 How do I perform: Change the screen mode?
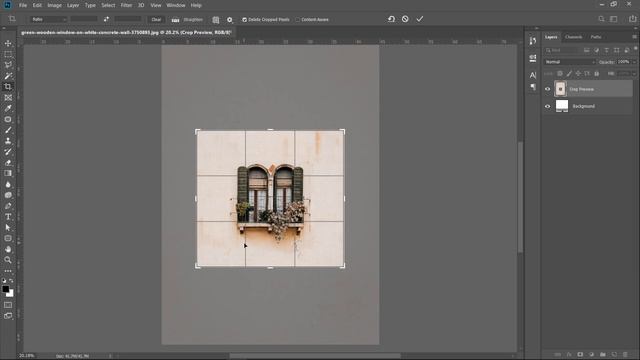coord(8,316)
